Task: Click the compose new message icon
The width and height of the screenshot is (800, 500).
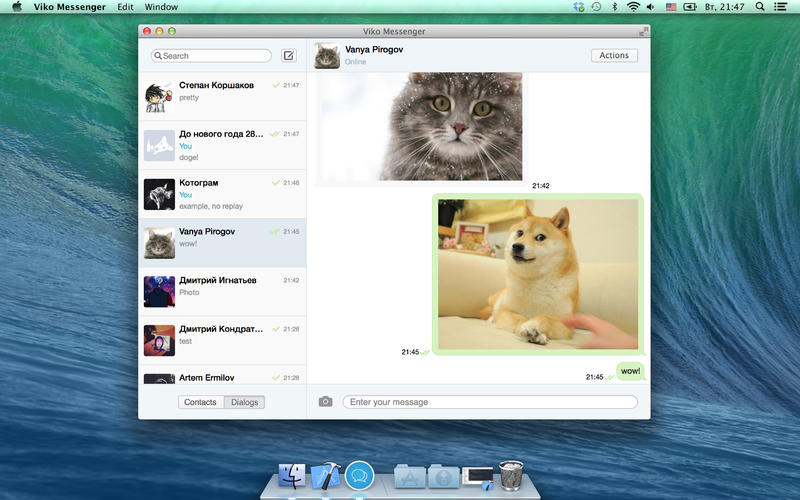Action: pos(289,56)
